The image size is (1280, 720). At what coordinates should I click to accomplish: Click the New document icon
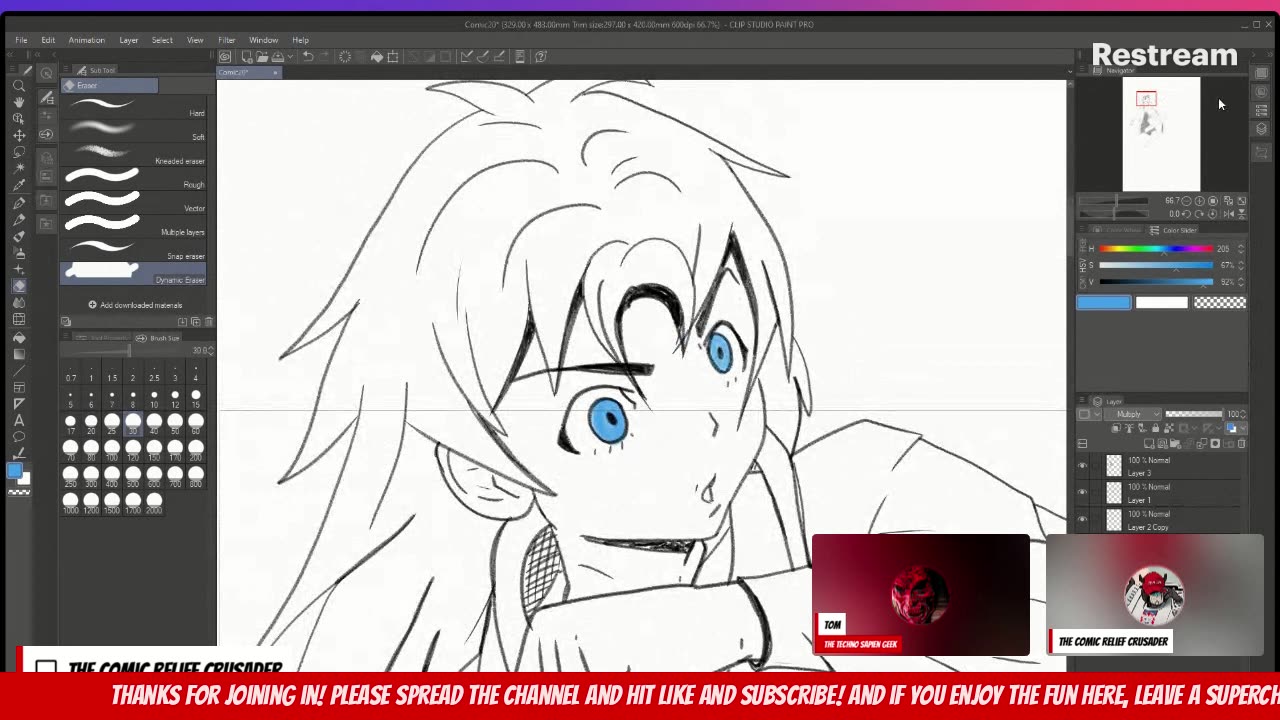(247, 57)
